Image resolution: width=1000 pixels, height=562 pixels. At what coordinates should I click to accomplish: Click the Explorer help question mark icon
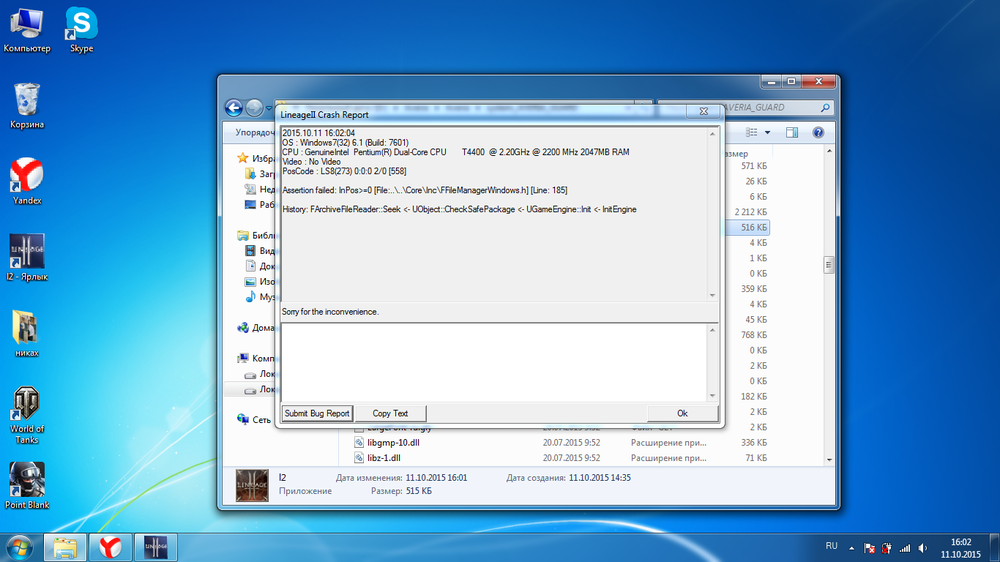(818, 132)
